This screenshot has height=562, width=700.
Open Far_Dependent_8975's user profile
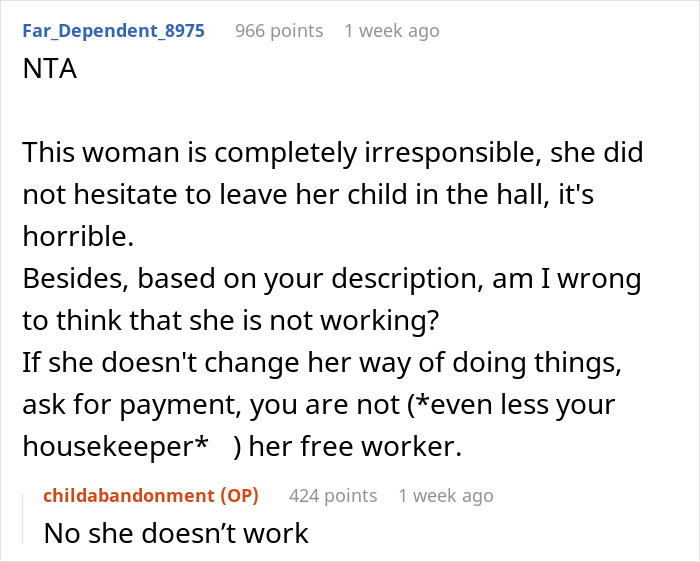click(x=113, y=30)
